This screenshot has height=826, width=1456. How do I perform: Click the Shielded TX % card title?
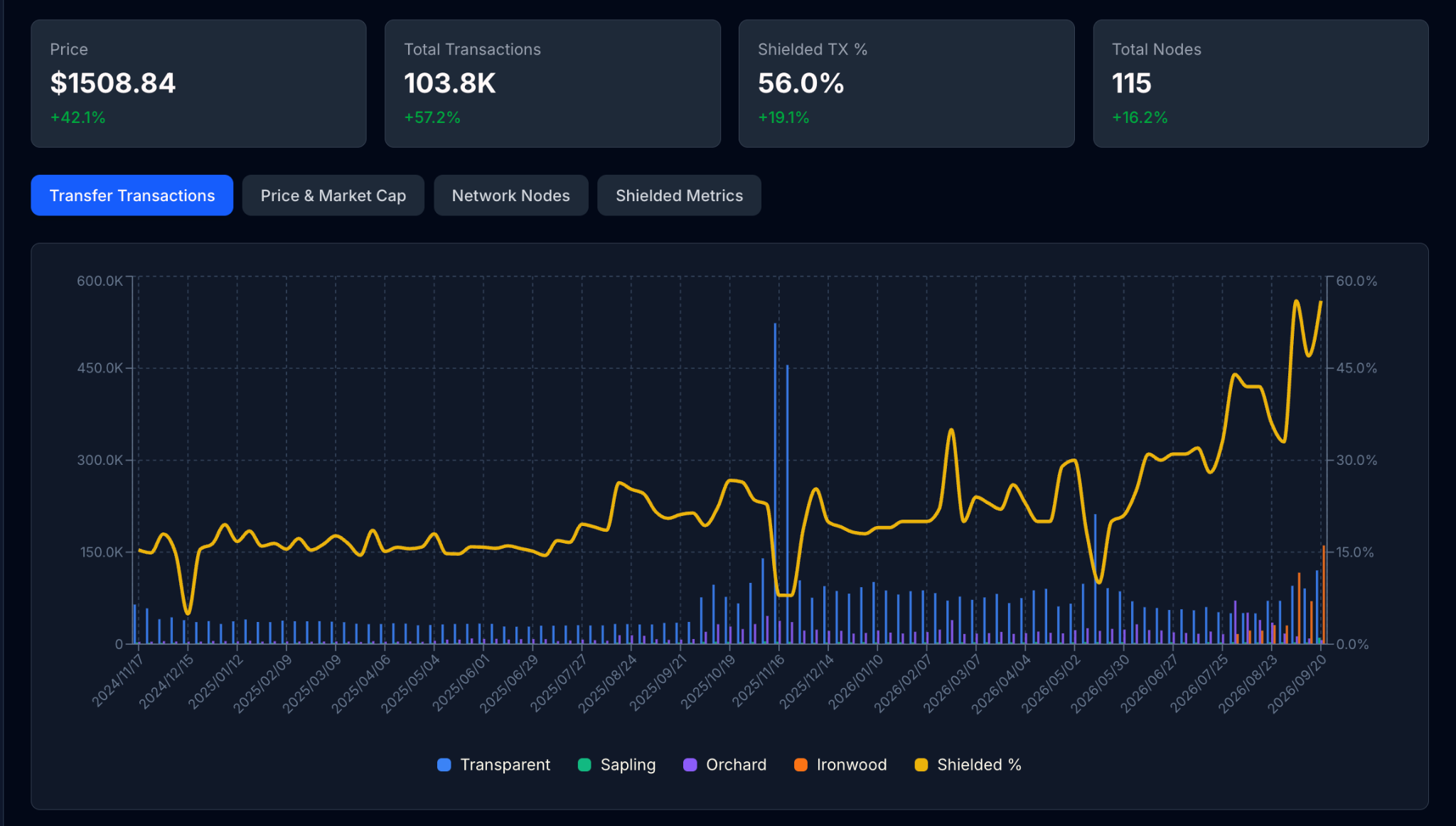pyautogui.click(x=813, y=49)
